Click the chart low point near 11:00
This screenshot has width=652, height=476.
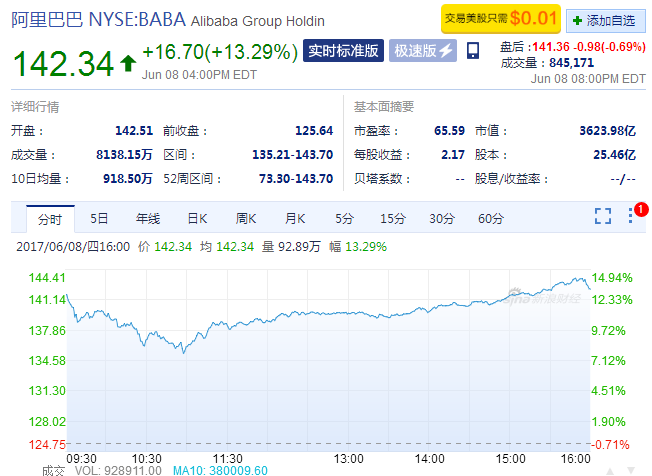(x=183, y=353)
